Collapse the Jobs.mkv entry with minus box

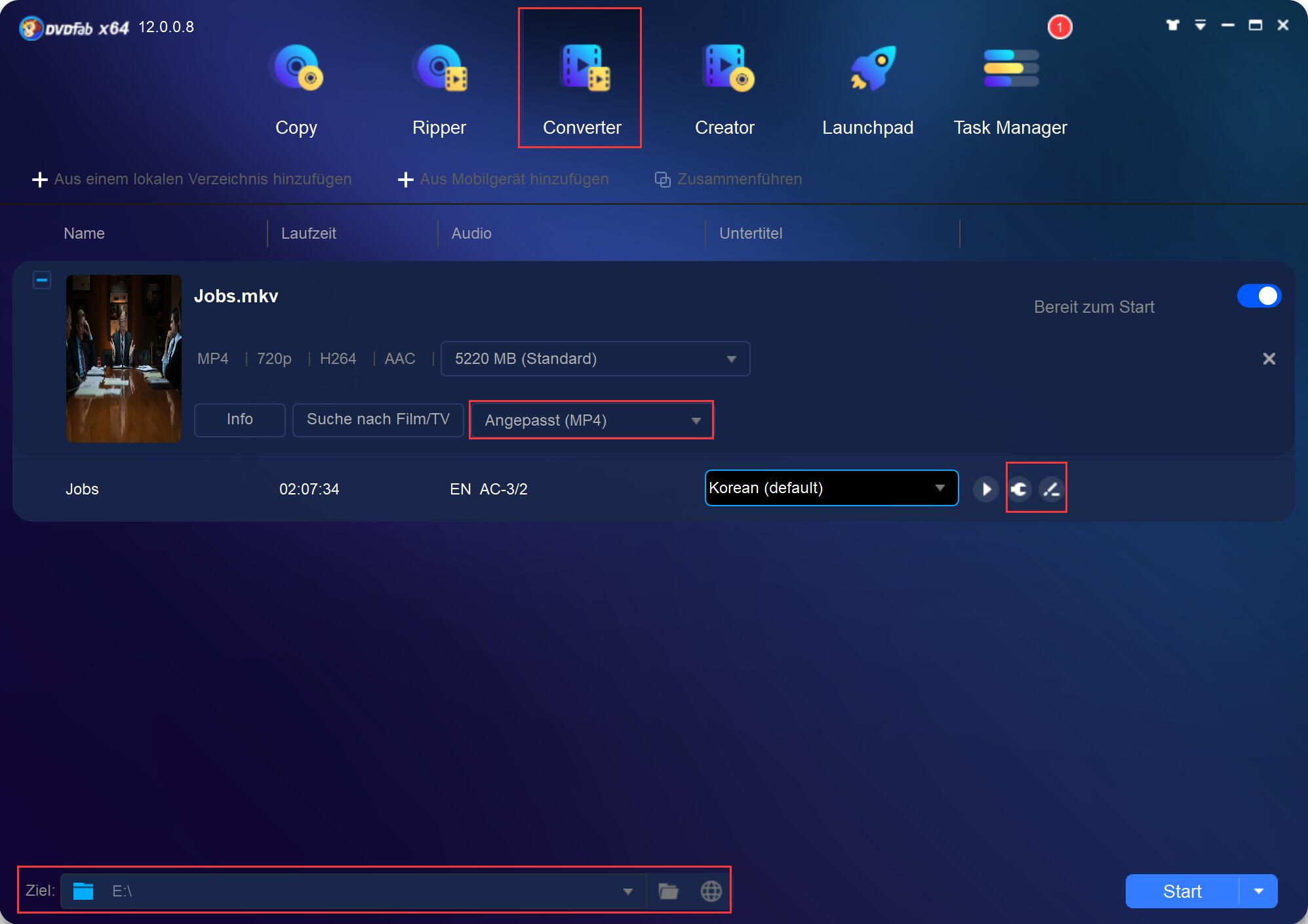(42, 280)
